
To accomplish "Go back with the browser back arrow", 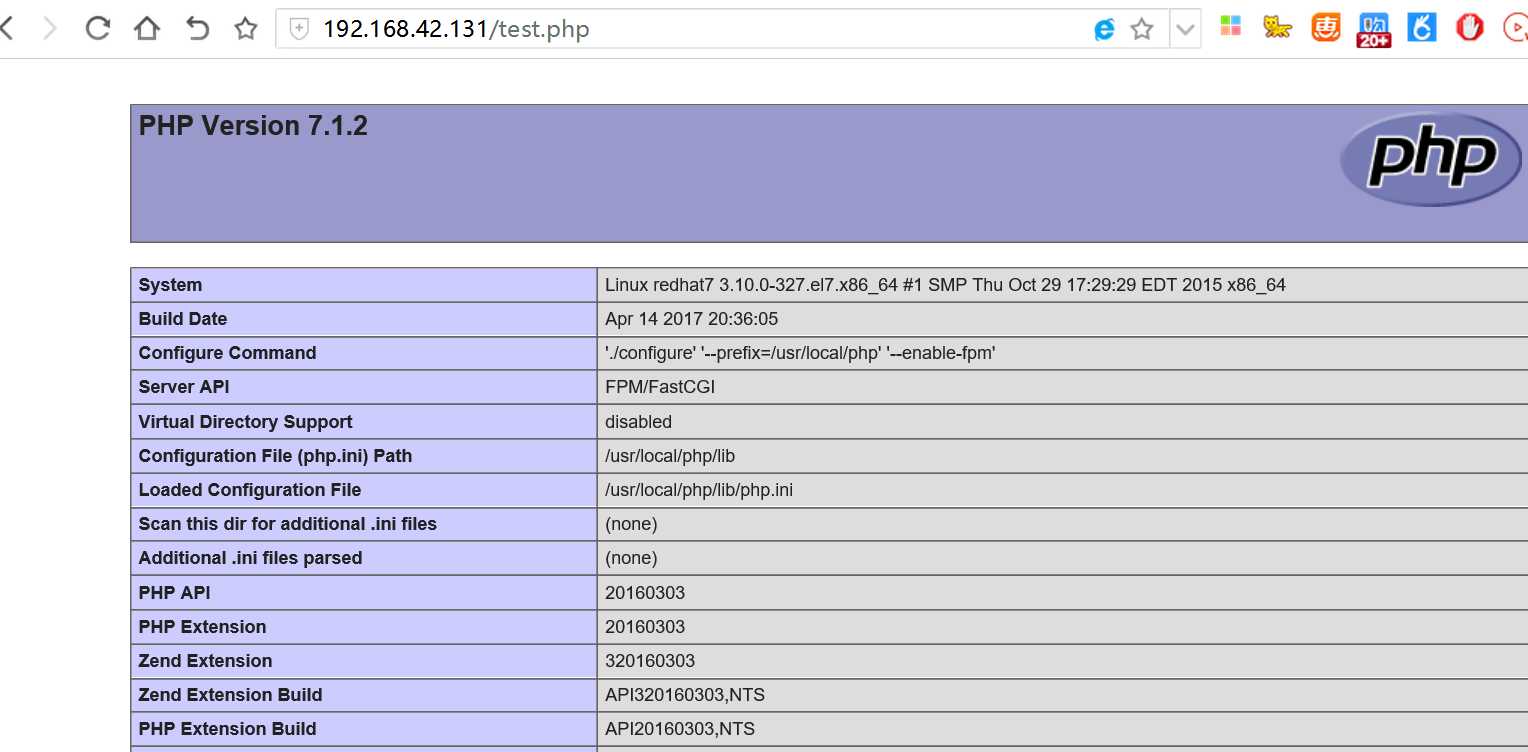I will tap(7, 28).
